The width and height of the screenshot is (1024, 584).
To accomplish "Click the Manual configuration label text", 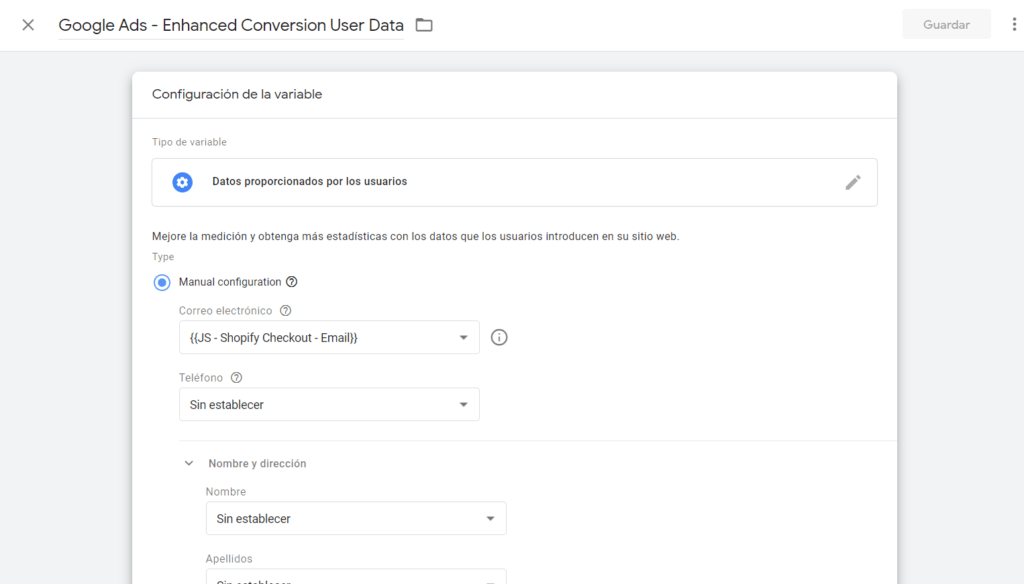I will tap(230, 282).
